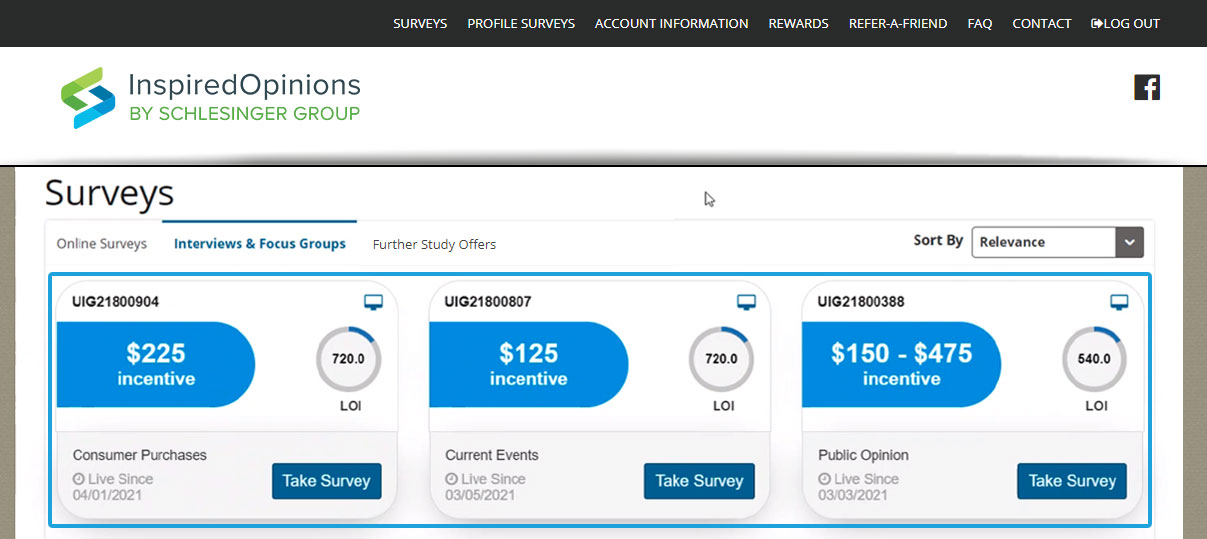Click clock icon beside Current Events Live Since

pos(452,479)
